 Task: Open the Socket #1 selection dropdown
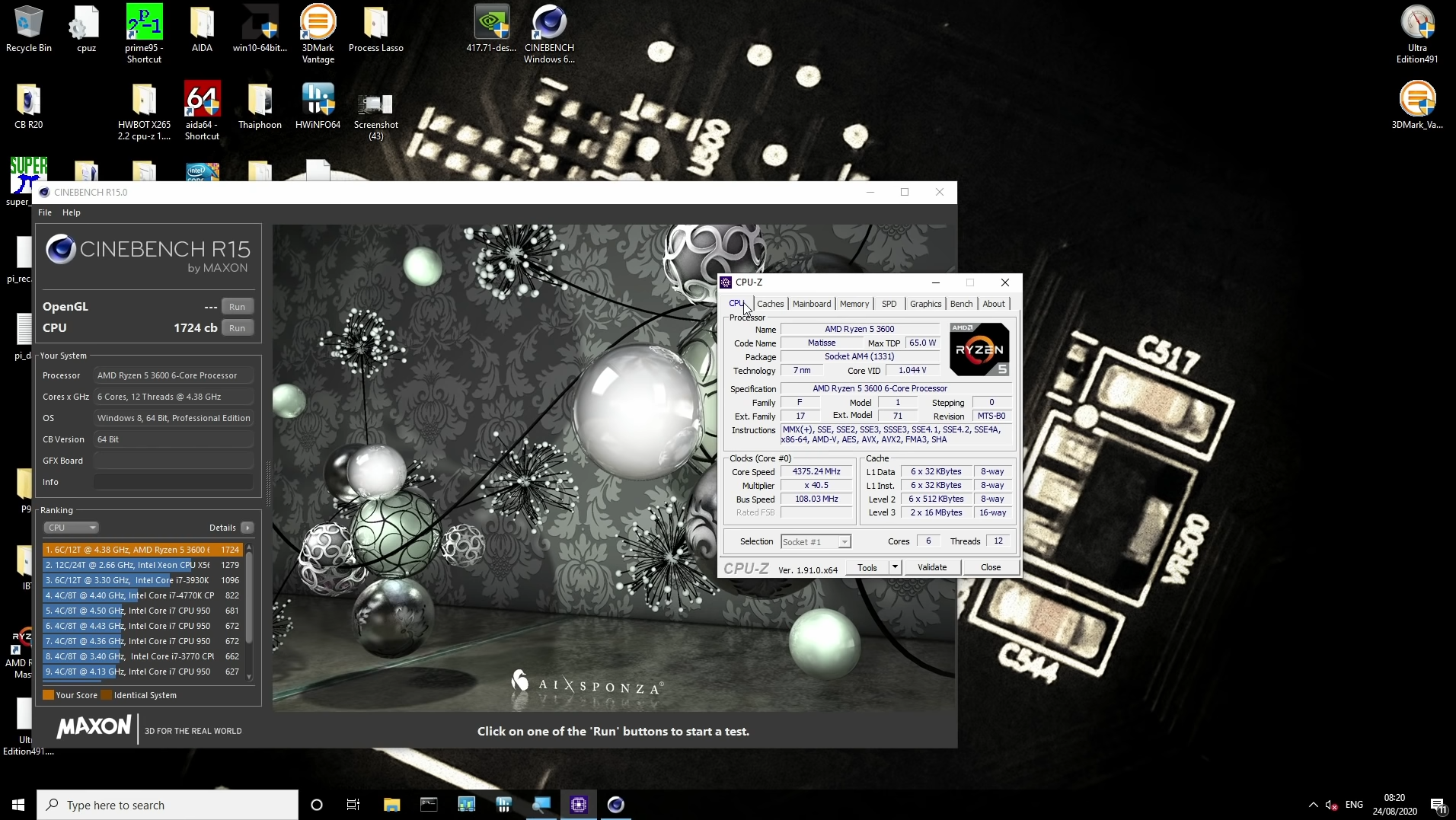(816, 542)
